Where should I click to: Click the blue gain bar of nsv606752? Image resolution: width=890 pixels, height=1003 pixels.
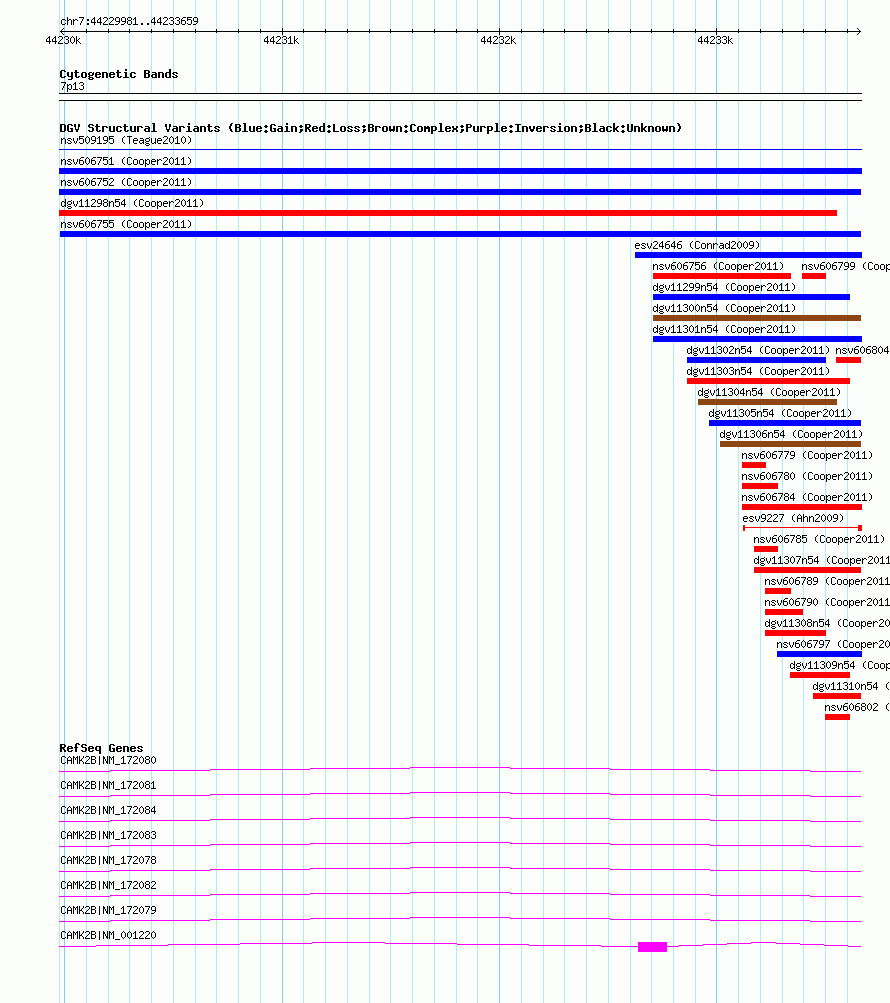coord(460,192)
